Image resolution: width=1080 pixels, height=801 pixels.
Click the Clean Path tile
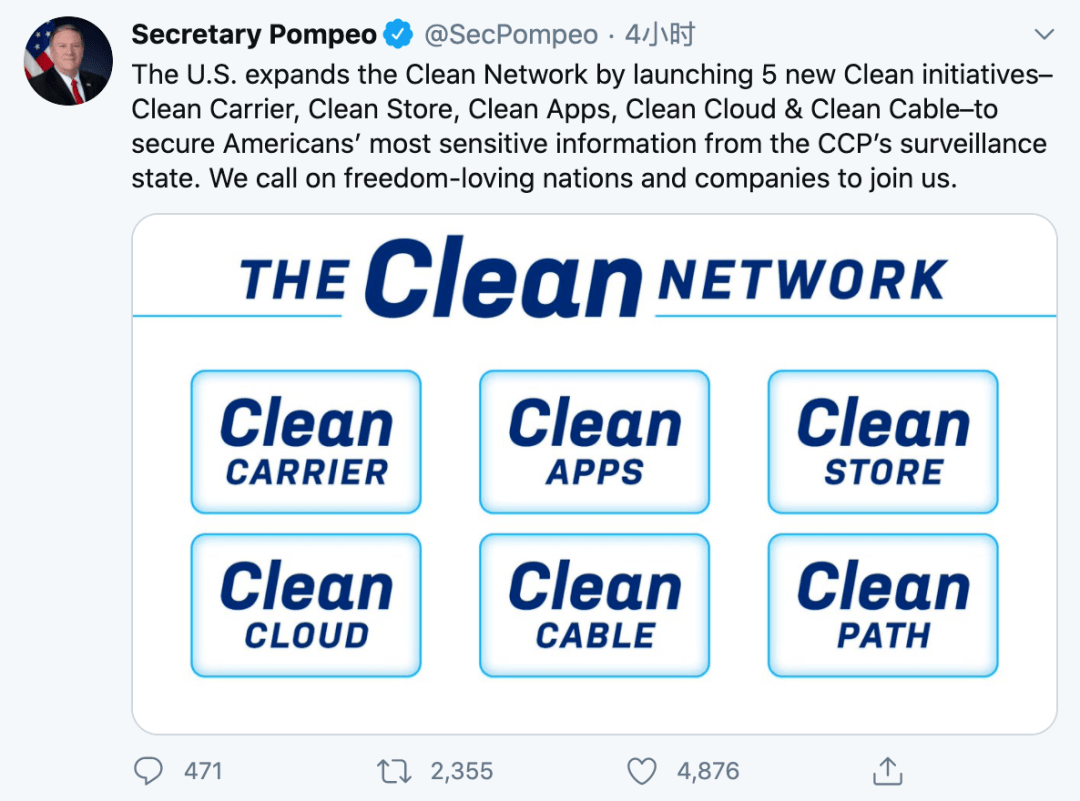coord(883,605)
